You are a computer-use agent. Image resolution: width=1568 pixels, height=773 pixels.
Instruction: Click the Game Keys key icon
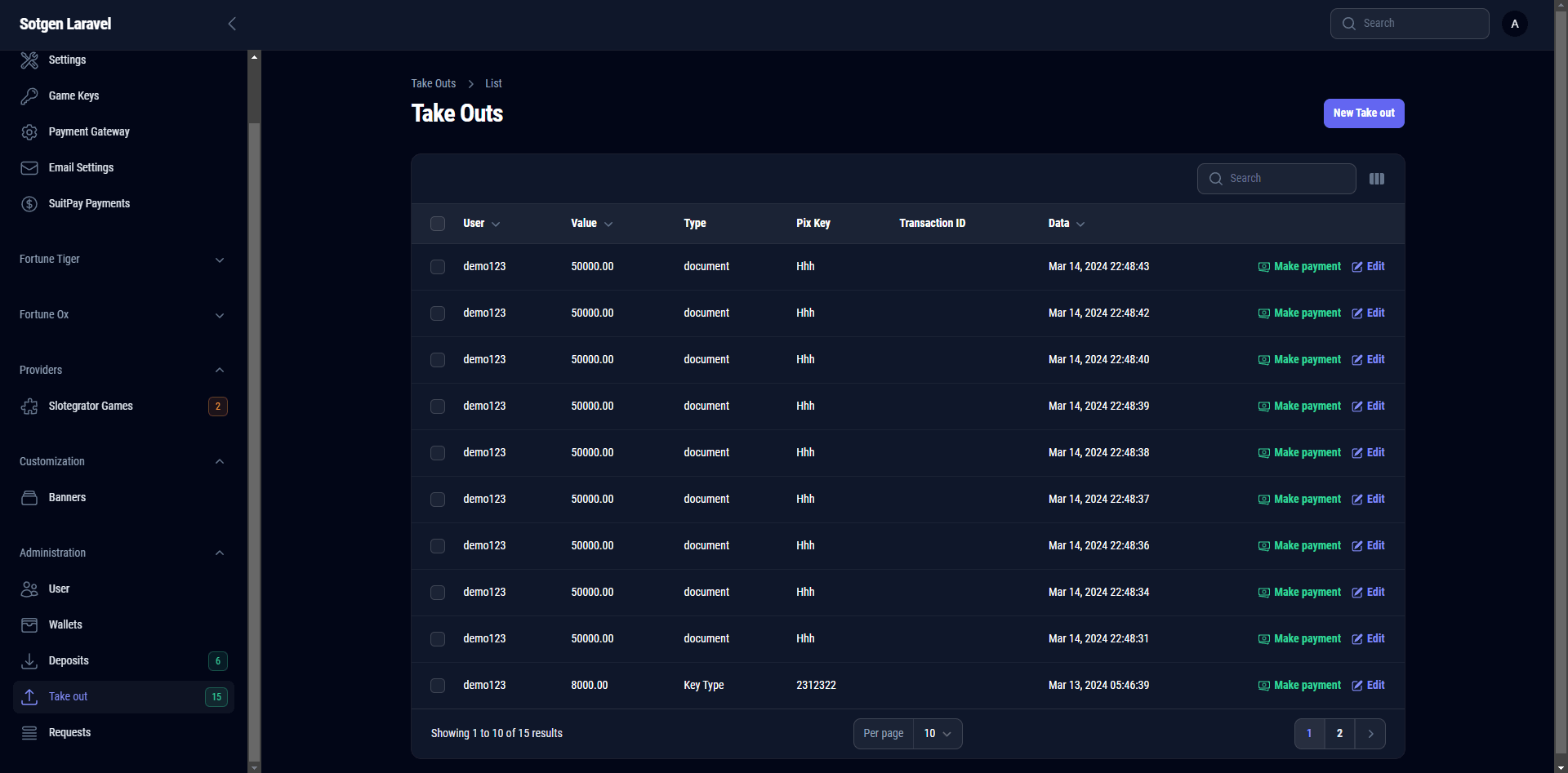(29, 96)
